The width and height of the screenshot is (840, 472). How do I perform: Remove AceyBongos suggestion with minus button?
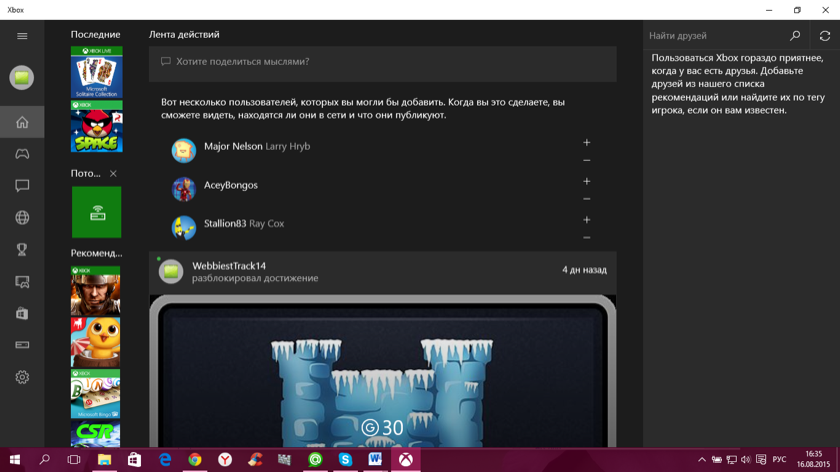(x=586, y=199)
